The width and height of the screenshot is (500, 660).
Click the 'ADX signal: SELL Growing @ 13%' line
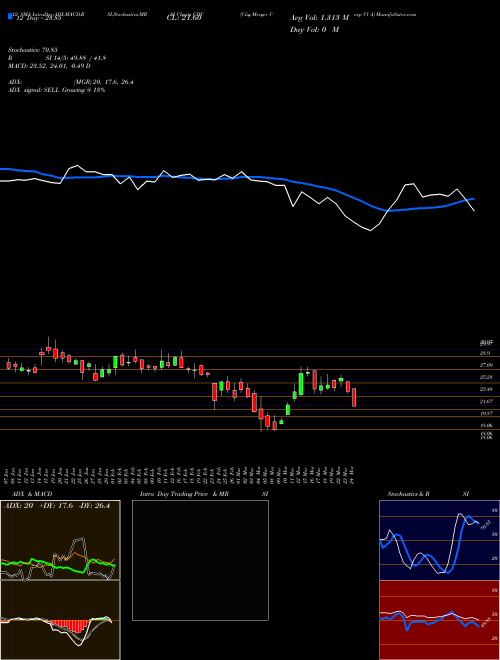coord(56,90)
